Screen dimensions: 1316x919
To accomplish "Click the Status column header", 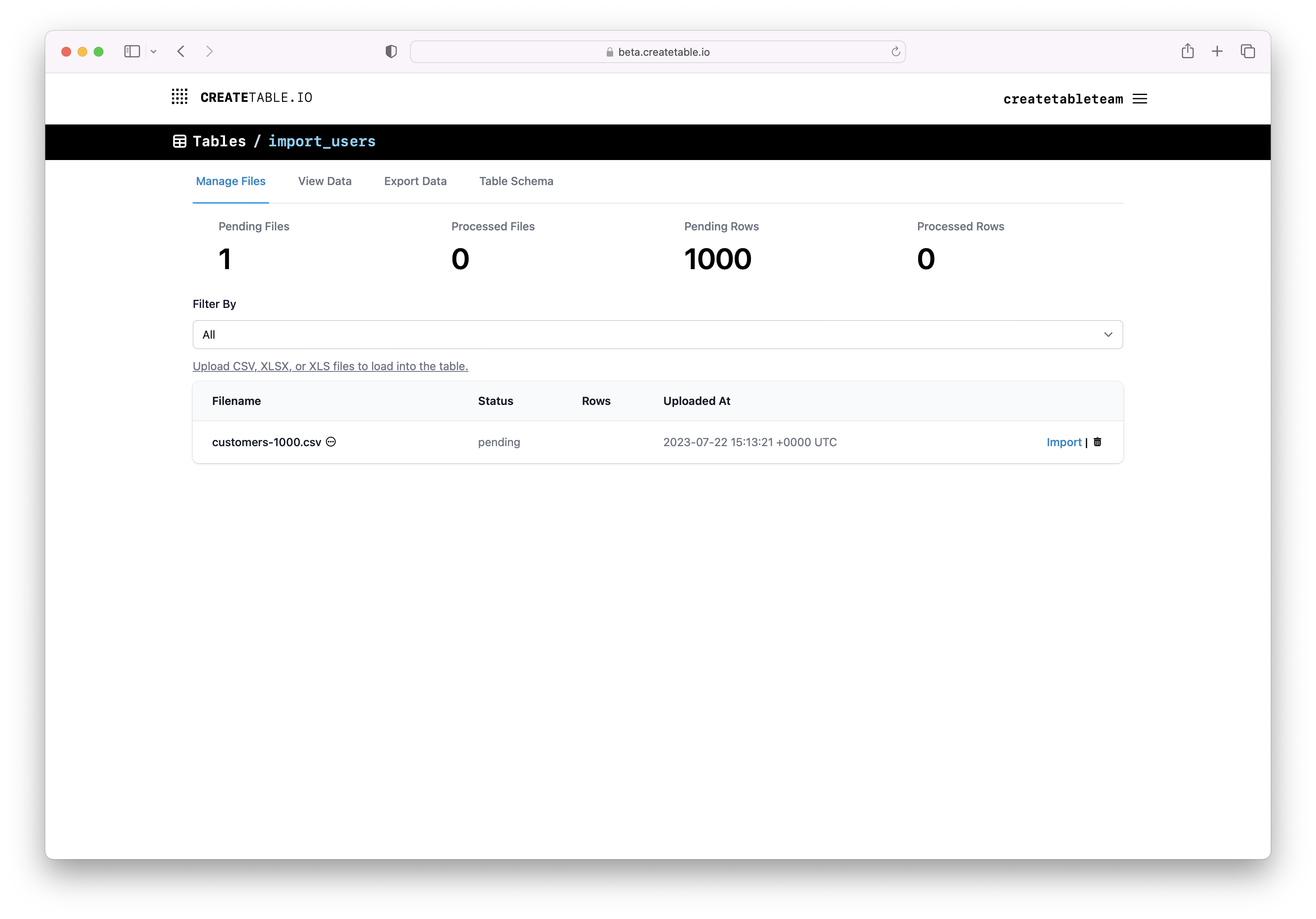I will (495, 401).
